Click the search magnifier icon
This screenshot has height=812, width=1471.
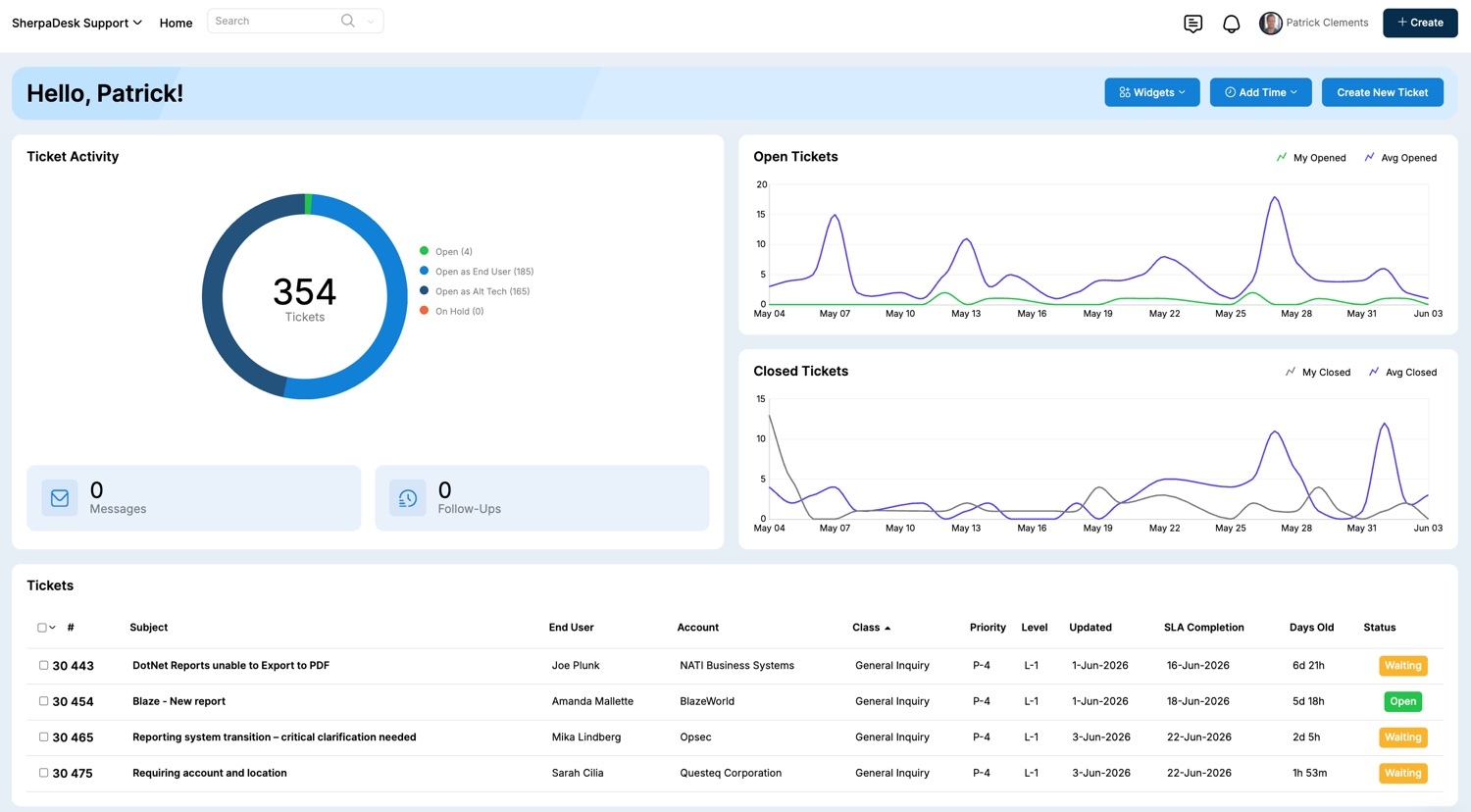coord(347,21)
